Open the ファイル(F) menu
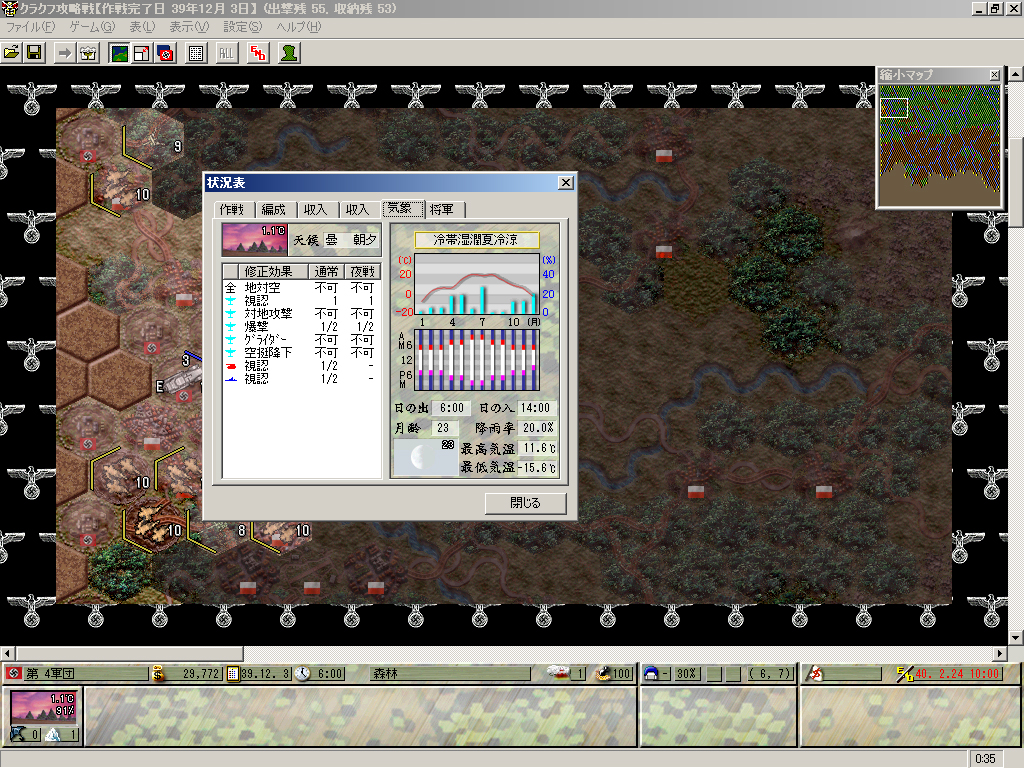Viewport: 1024px width, 768px height. (31, 26)
